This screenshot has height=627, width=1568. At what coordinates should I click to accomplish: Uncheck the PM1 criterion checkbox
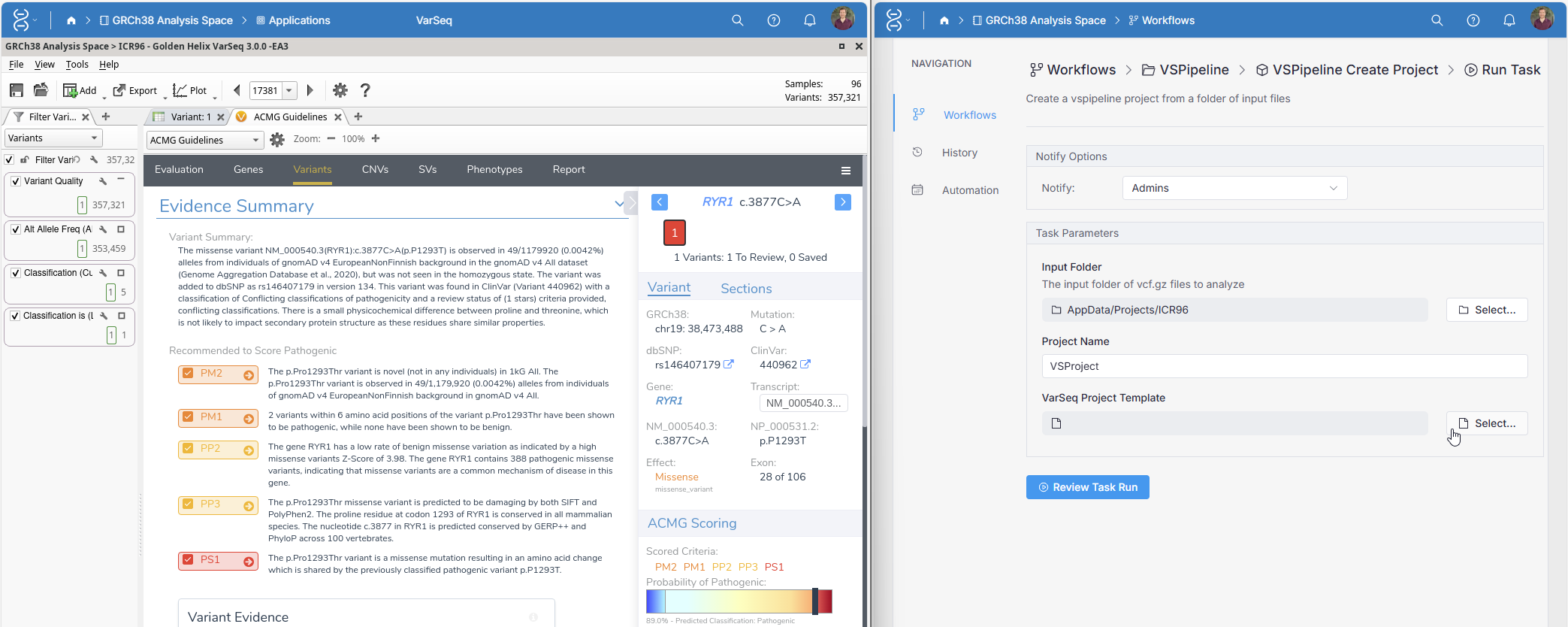point(188,416)
